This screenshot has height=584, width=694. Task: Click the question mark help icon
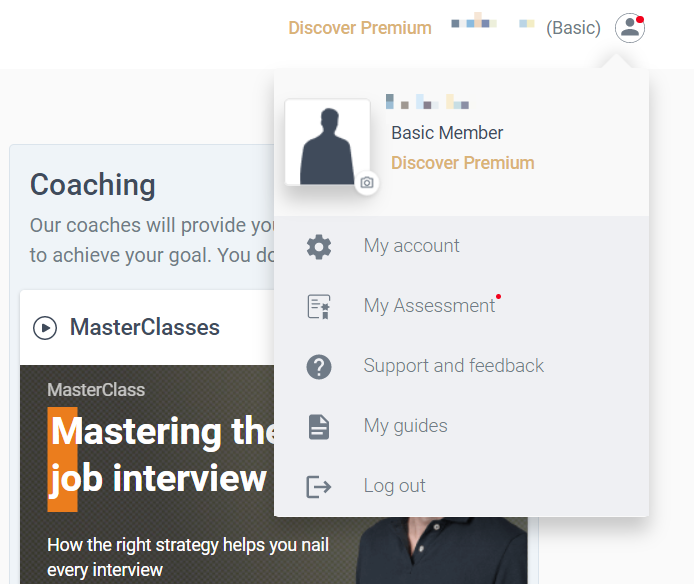tap(319, 367)
